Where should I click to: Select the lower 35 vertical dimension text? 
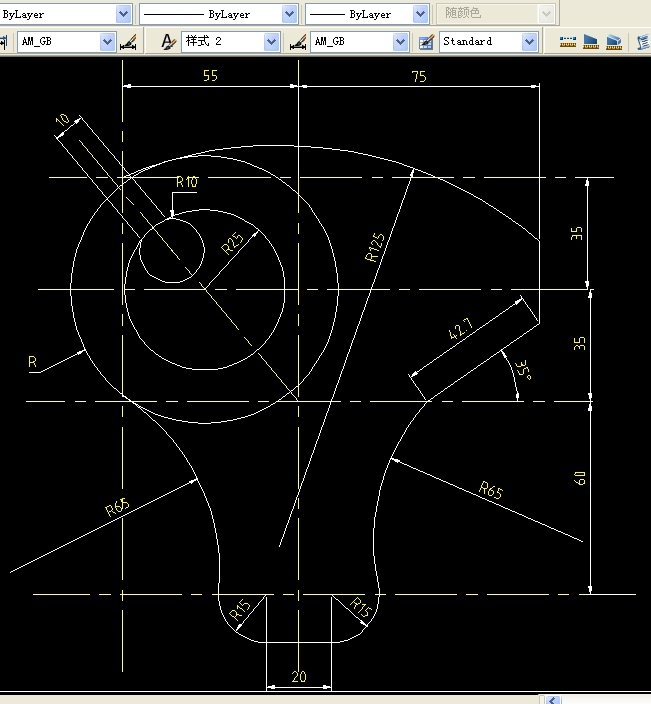click(x=580, y=343)
